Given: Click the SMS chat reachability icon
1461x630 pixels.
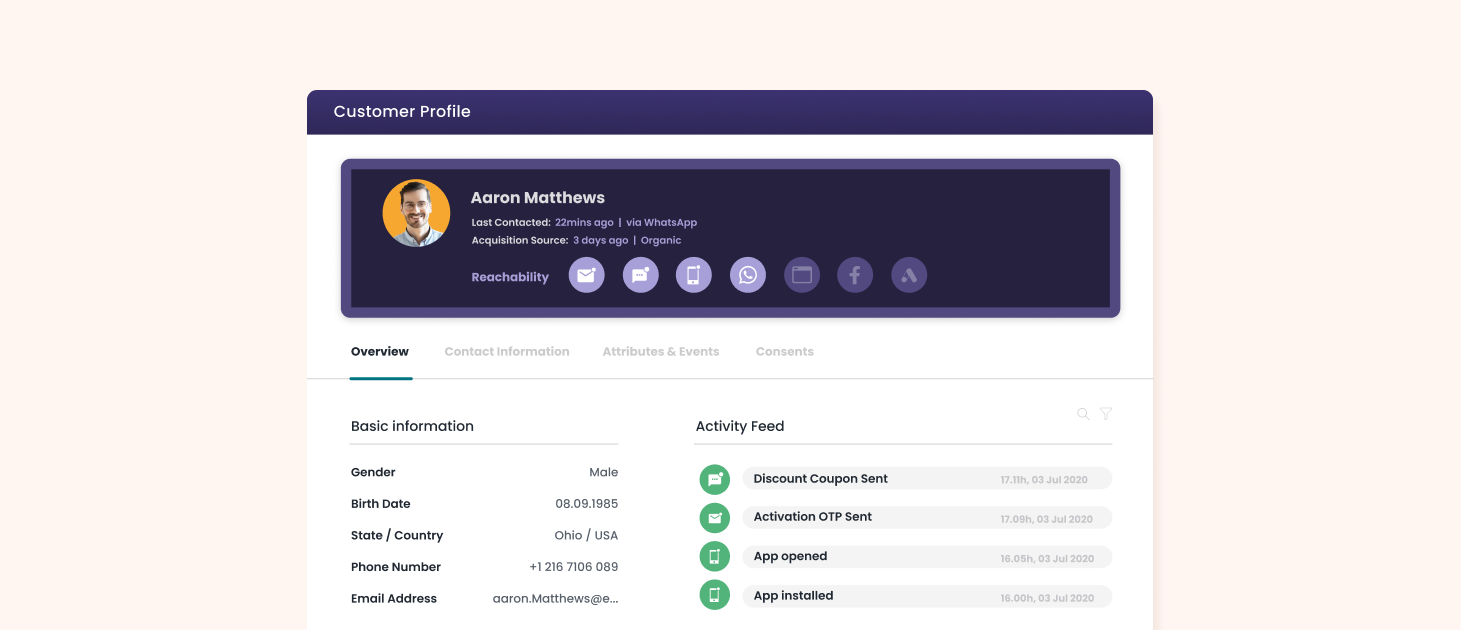Looking at the screenshot, I should click(x=641, y=275).
